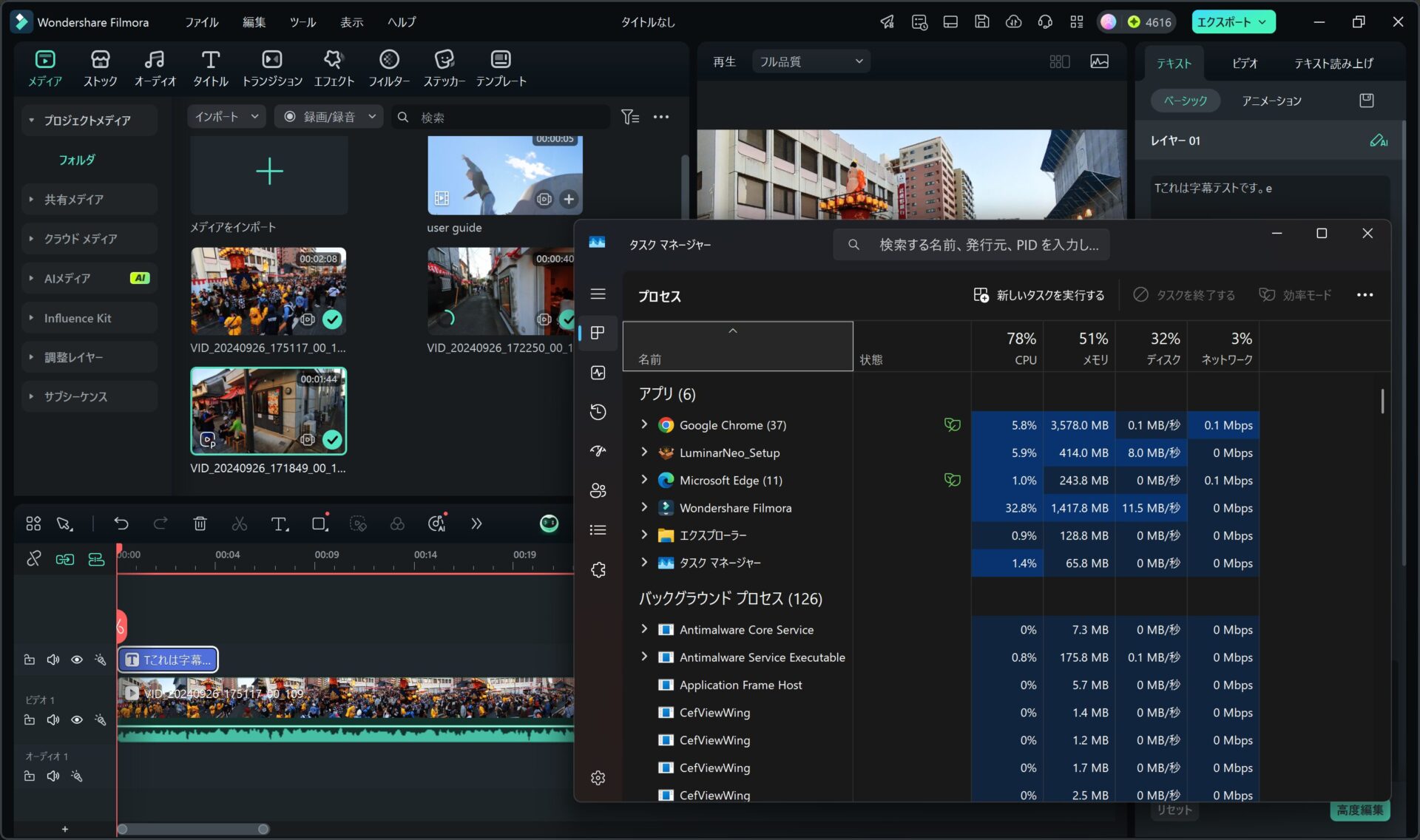Lock the オーディオ 1 track
Viewport: 1420px width, 840px height.
[x=30, y=776]
